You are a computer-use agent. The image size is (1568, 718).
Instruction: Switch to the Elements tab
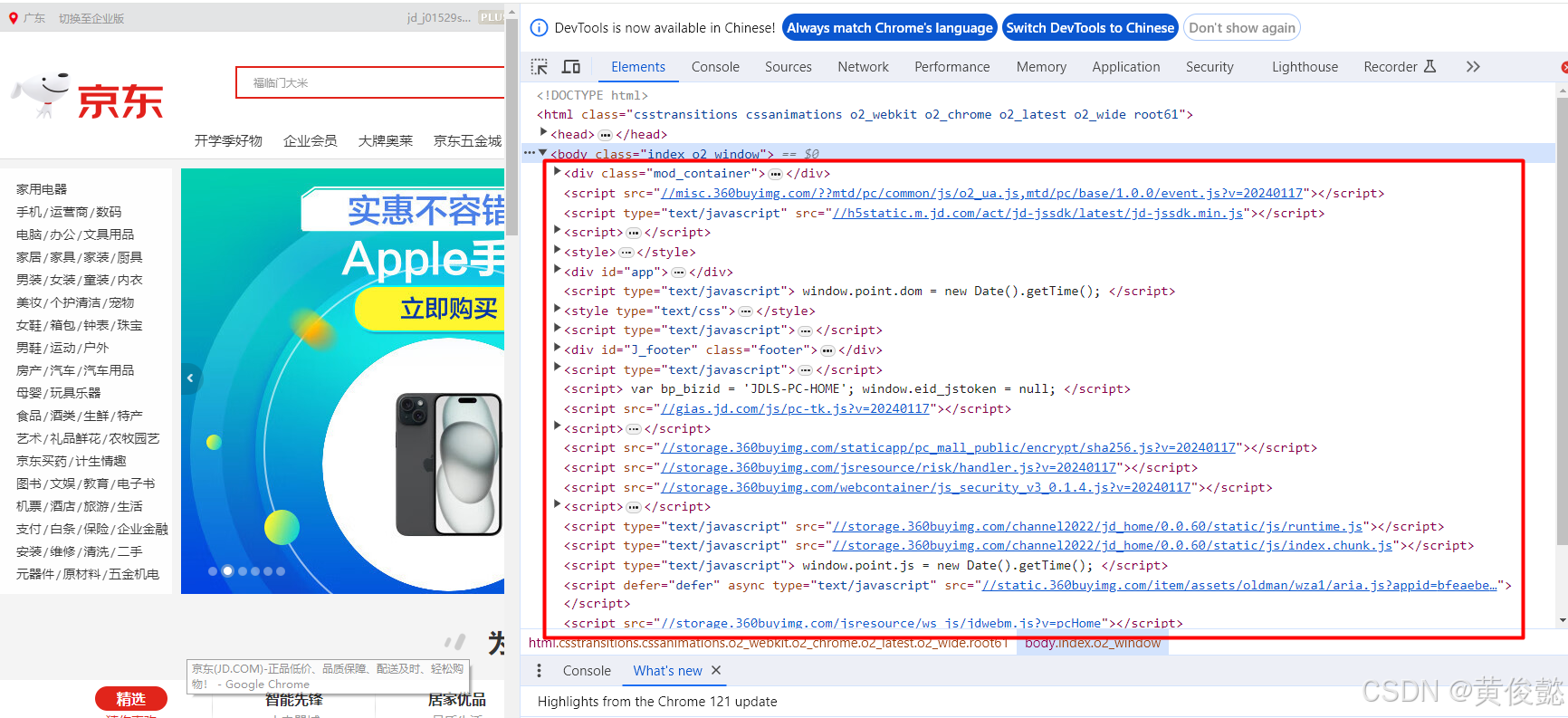pyautogui.click(x=638, y=67)
